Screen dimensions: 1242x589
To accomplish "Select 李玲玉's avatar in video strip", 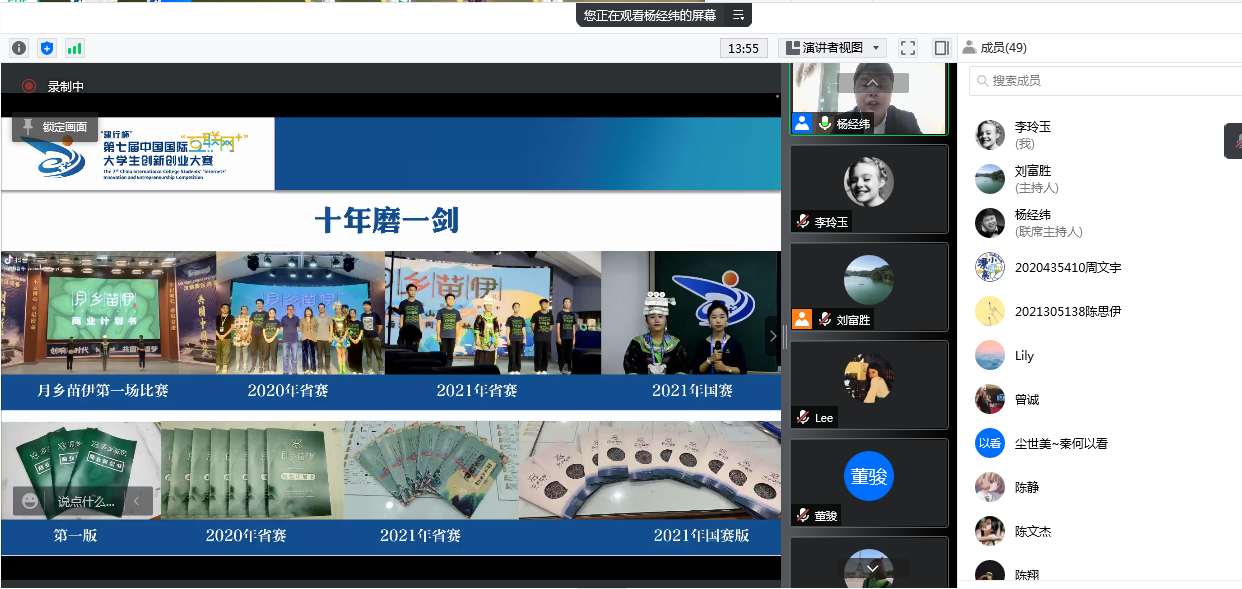I will click(x=869, y=182).
